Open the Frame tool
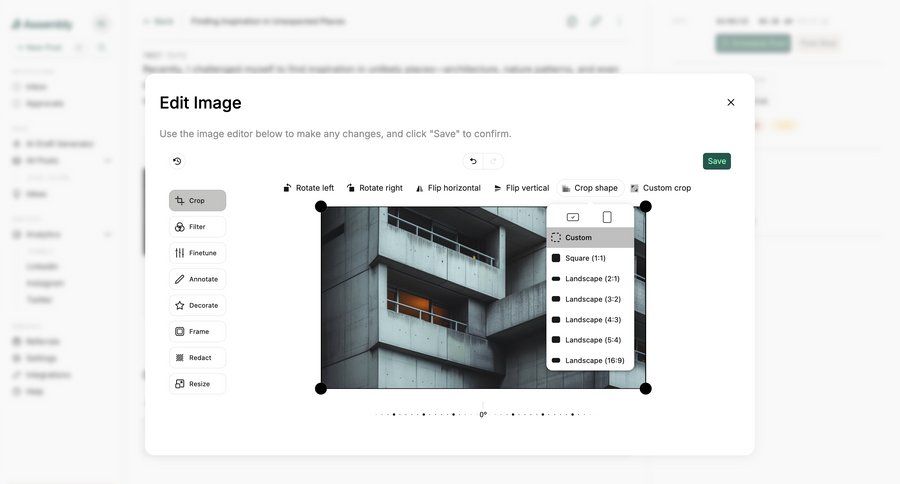This screenshot has width=900, height=484. (x=197, y=331)
